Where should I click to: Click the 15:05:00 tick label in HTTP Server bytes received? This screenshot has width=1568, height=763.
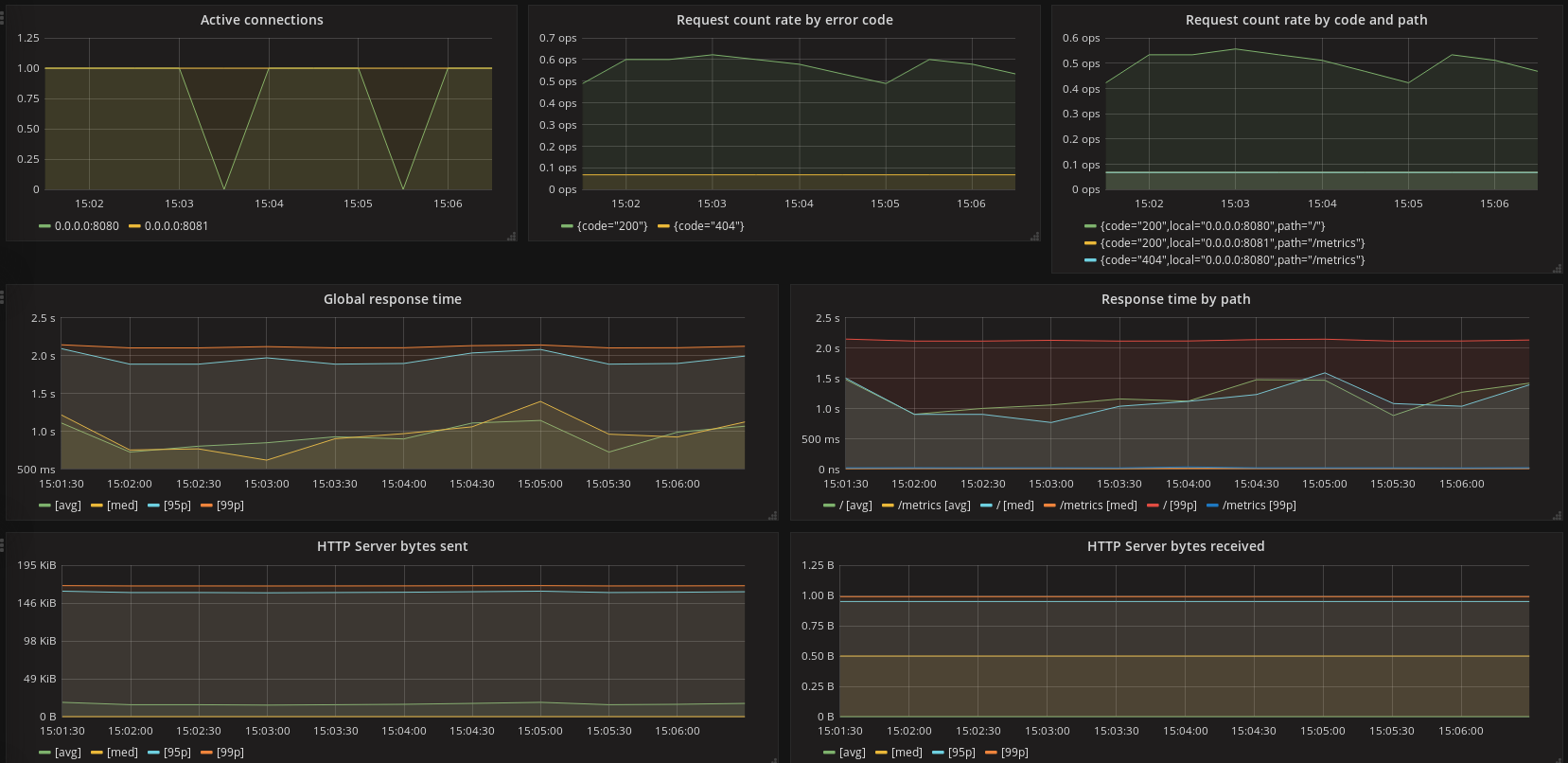pyautogui.click(x=1323, y=731)
